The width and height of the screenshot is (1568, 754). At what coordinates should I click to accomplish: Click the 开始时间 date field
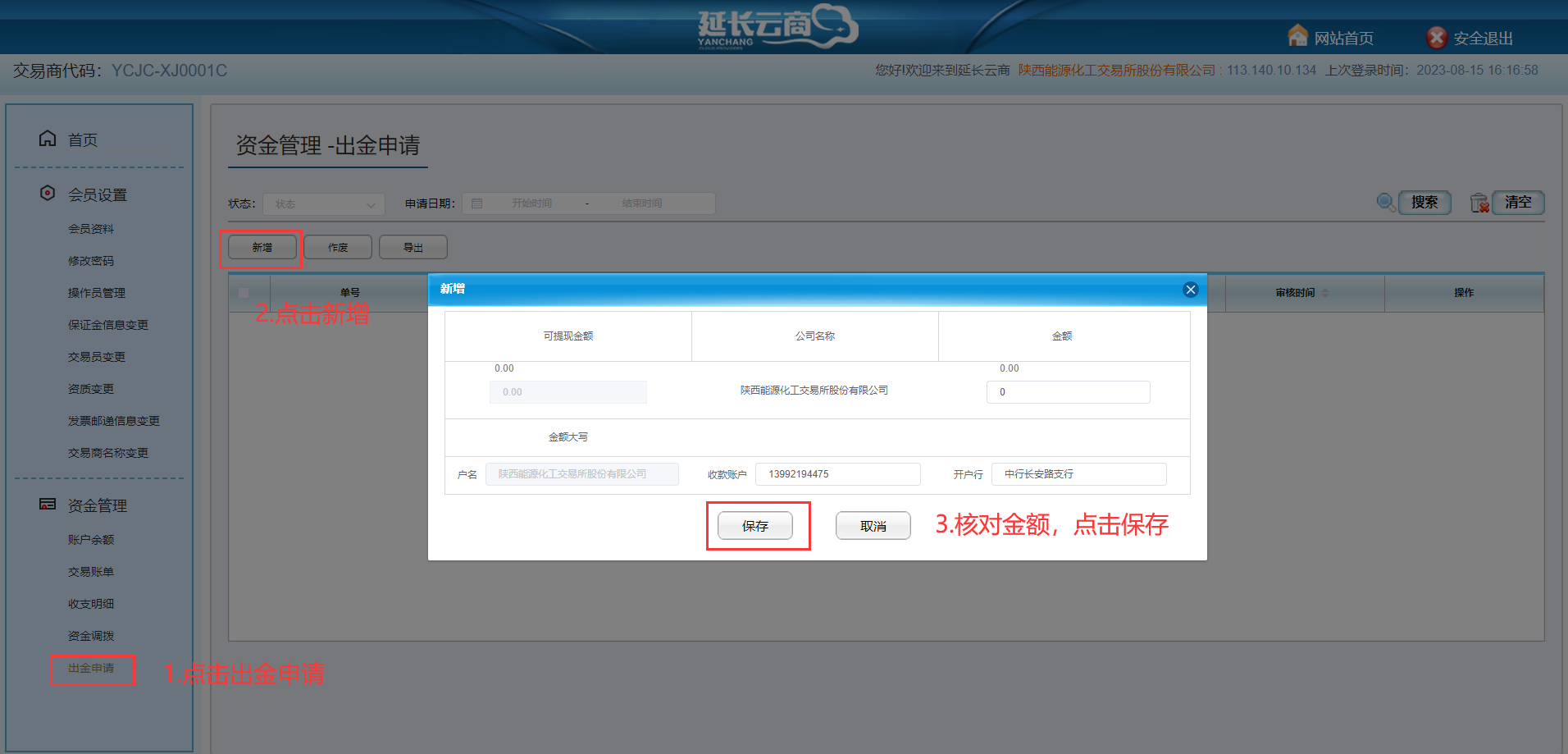coord(531,203)
